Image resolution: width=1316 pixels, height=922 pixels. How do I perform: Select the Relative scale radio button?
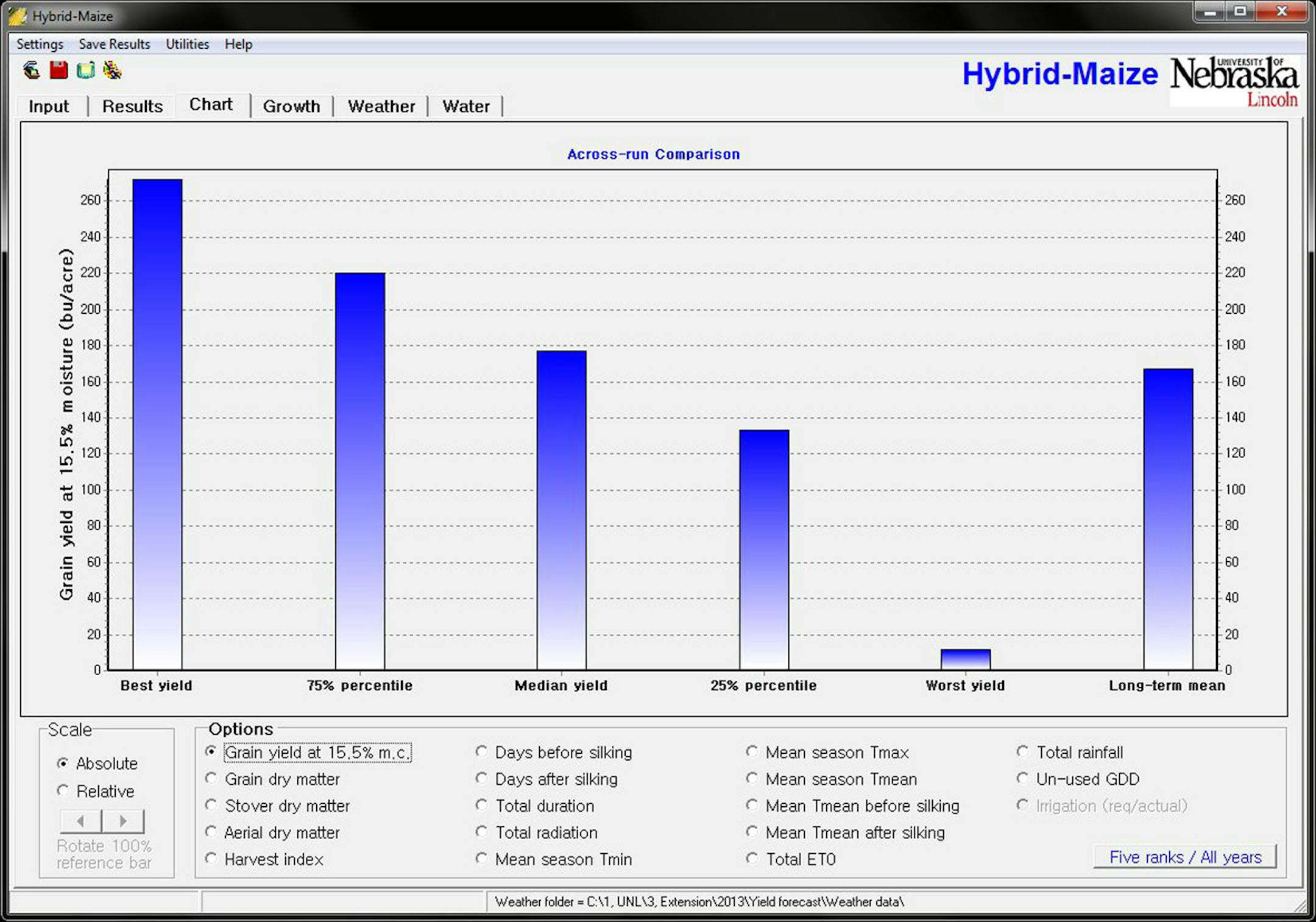pos(96,791)
